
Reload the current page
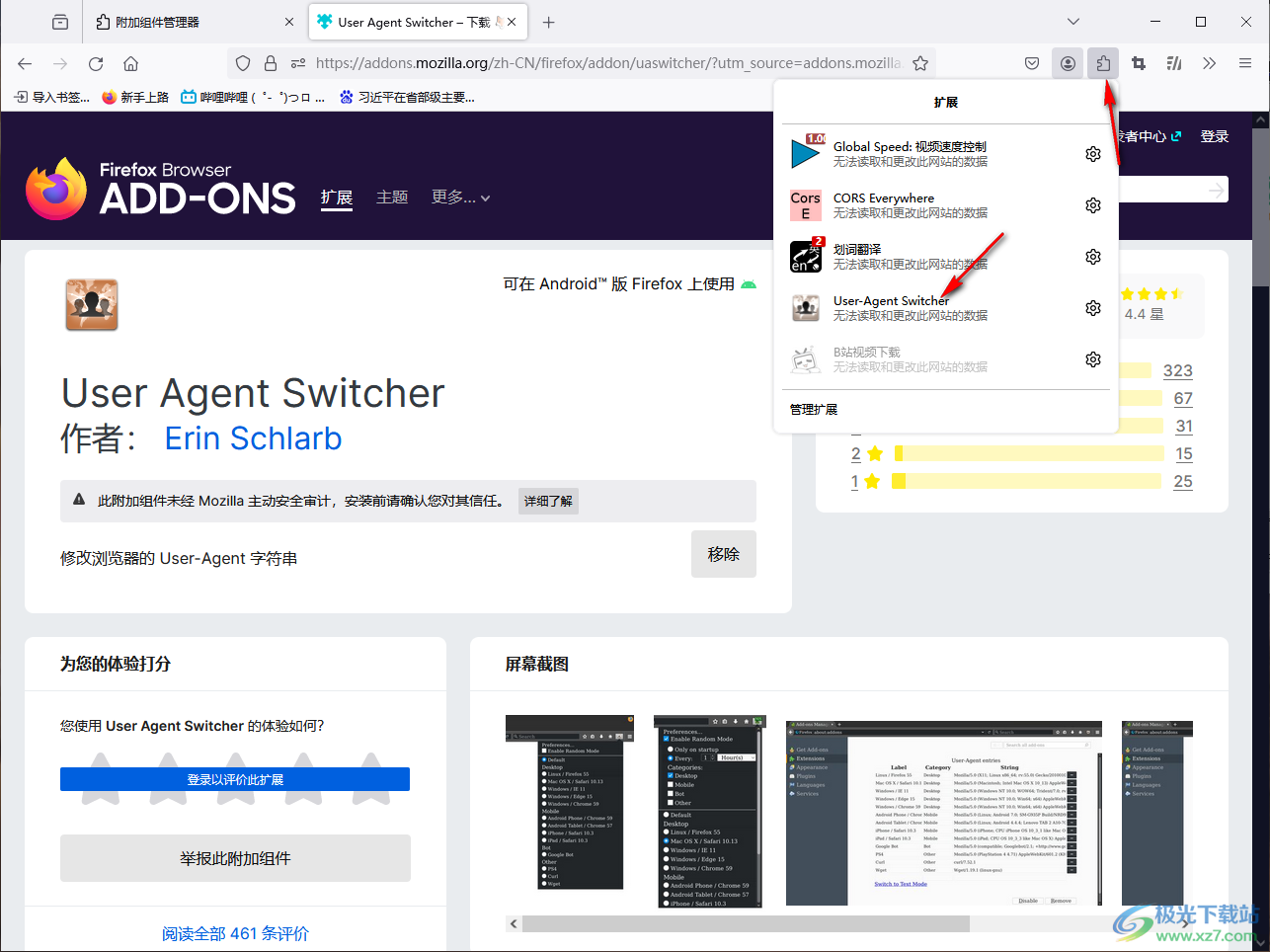(x=96, y=63)
